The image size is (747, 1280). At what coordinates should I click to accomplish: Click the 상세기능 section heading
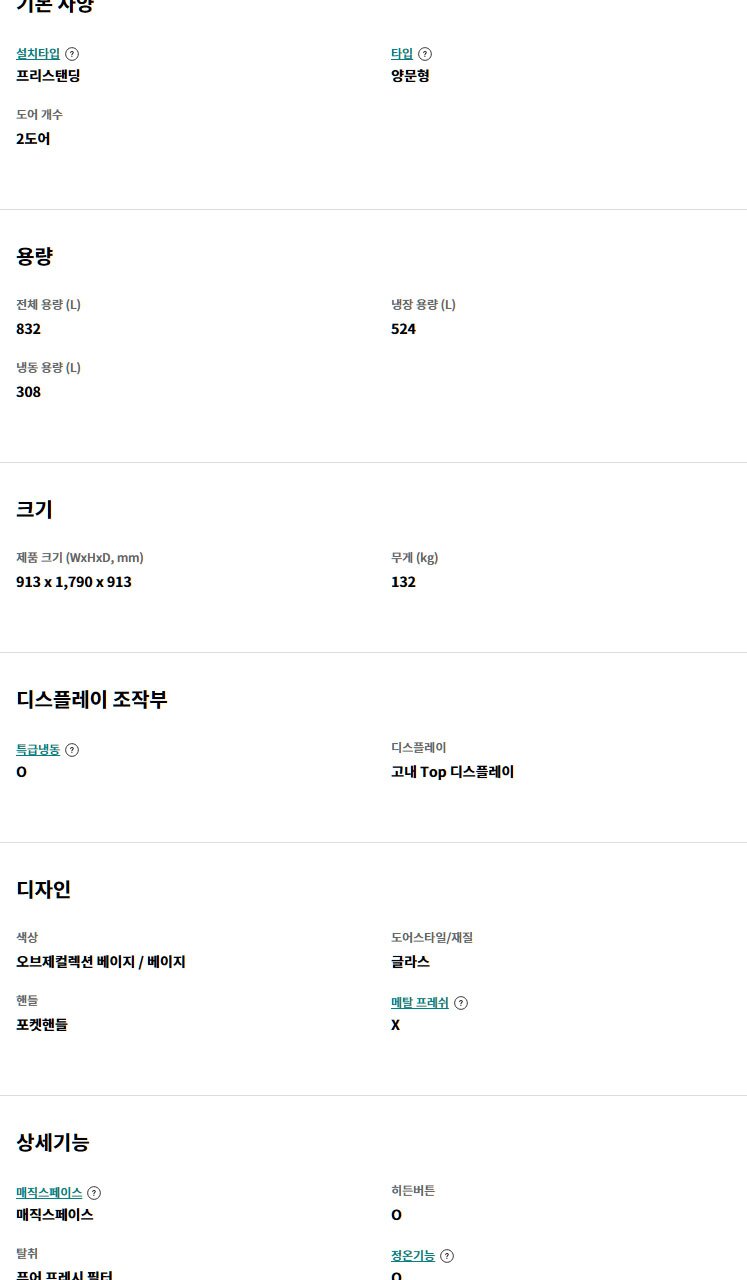click(x=53, y=1142)
